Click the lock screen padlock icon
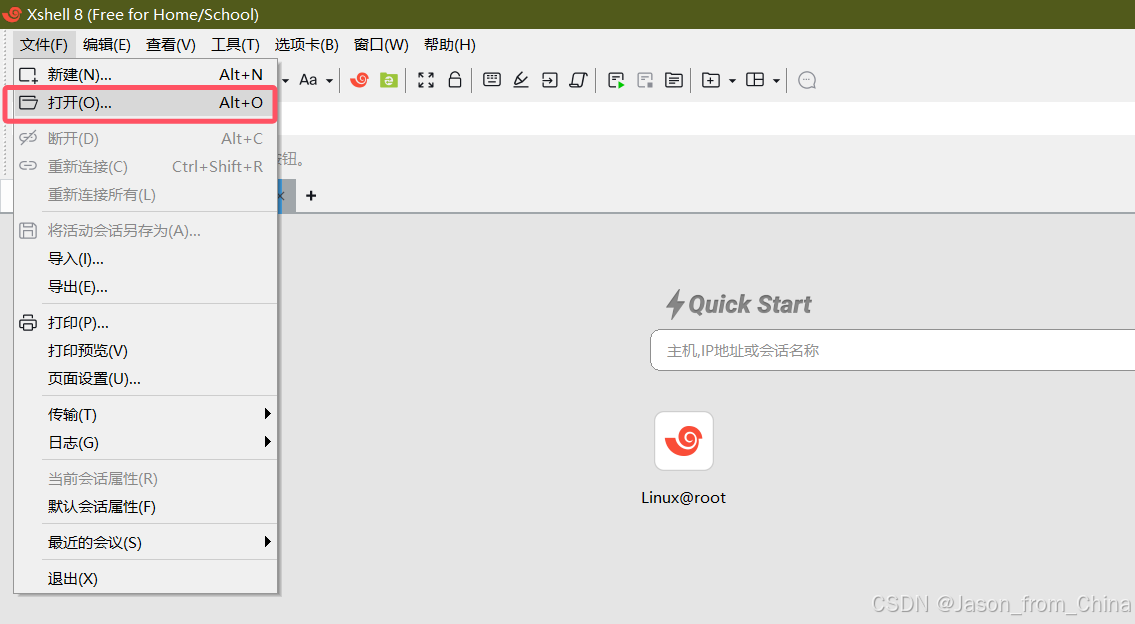The width and height of the screenshot is (1135, 624). [x=455, y=80]
